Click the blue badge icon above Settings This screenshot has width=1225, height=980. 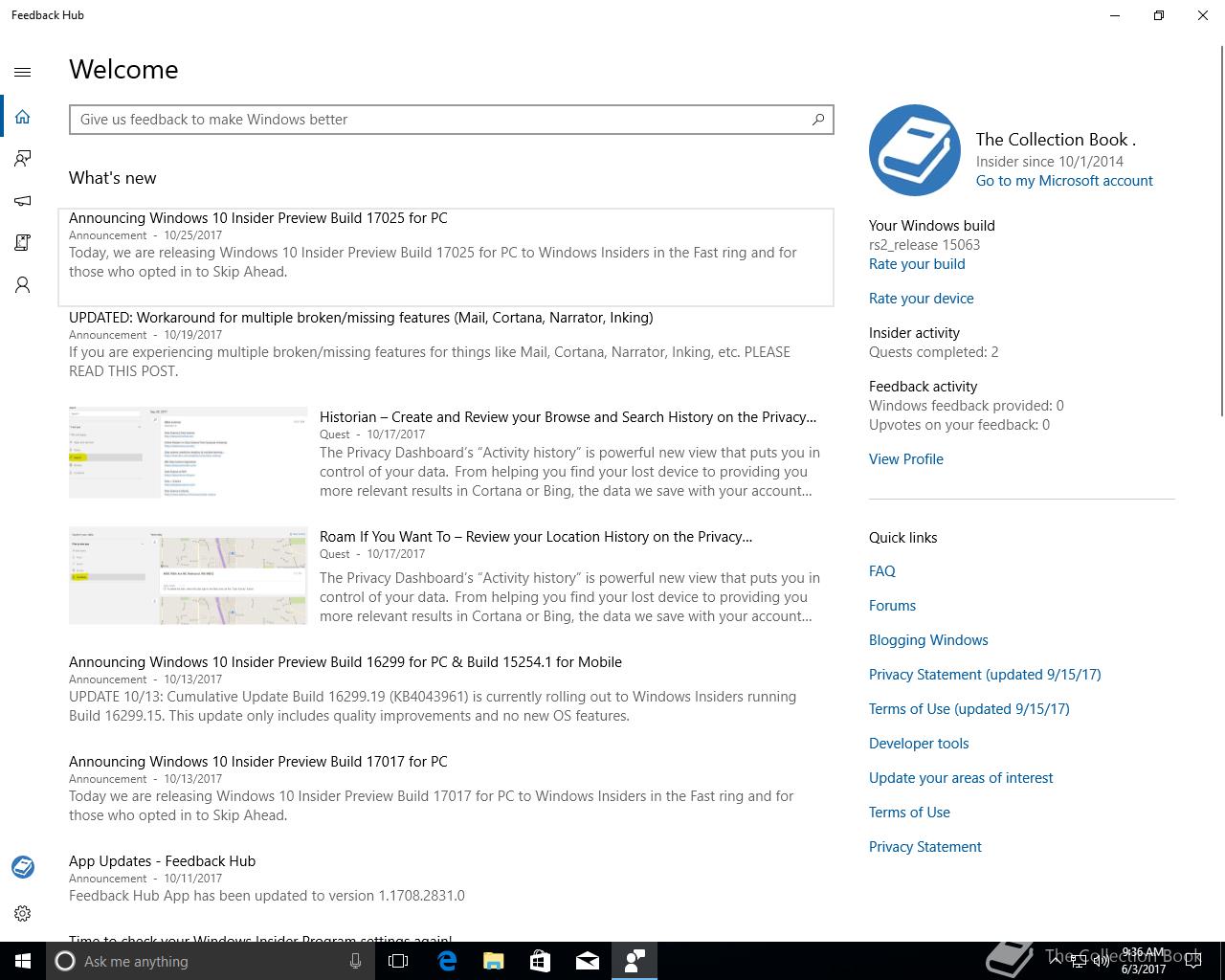23,867
